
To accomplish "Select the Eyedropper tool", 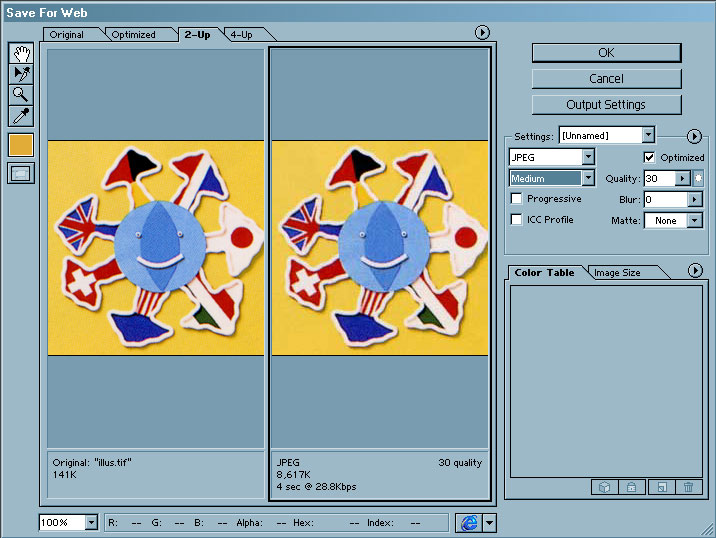I will (x=21, y=116).
